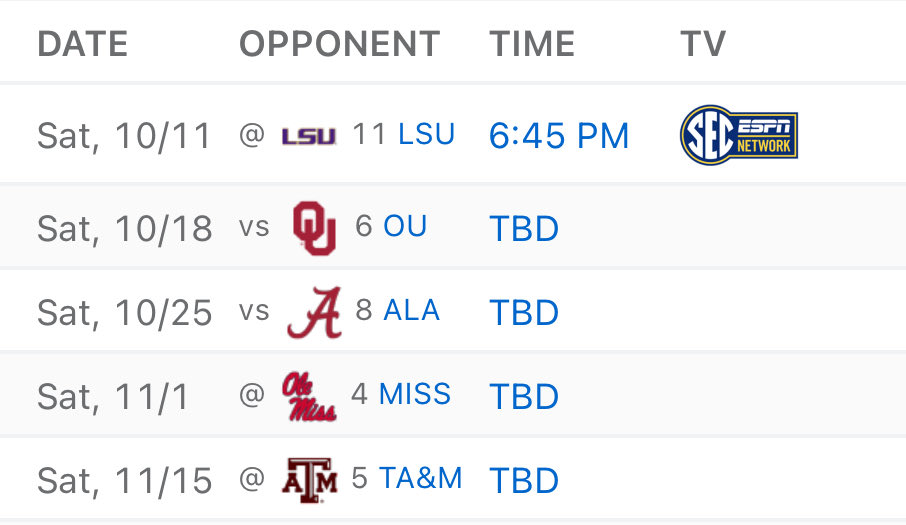Click the DATE column header
This screenshot has width=906, height=525.
tap(82, 44)
